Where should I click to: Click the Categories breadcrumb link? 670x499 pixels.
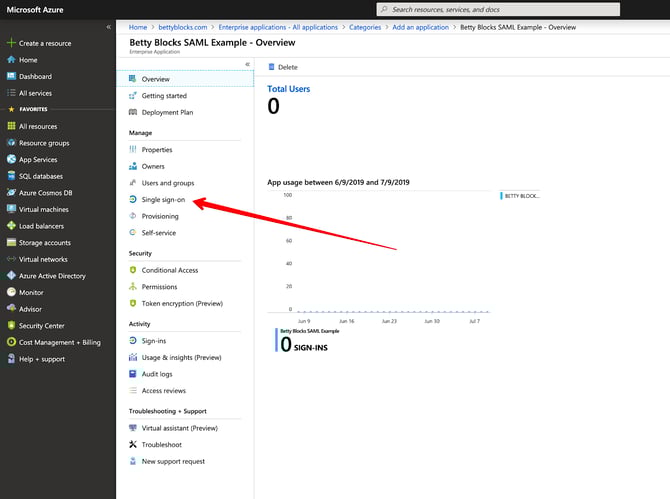click(365, 27)
